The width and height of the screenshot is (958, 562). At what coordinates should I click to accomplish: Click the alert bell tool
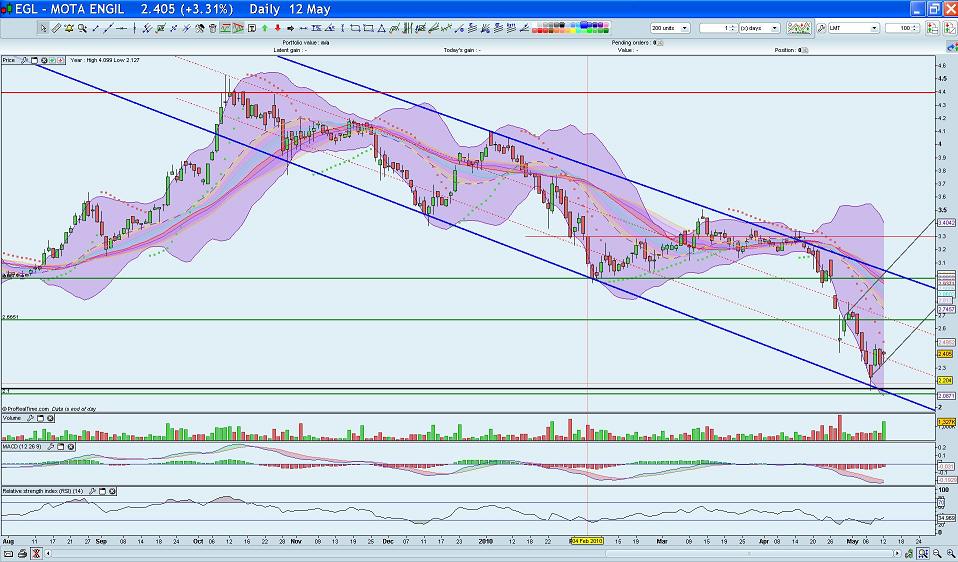(x=69, y=28)
